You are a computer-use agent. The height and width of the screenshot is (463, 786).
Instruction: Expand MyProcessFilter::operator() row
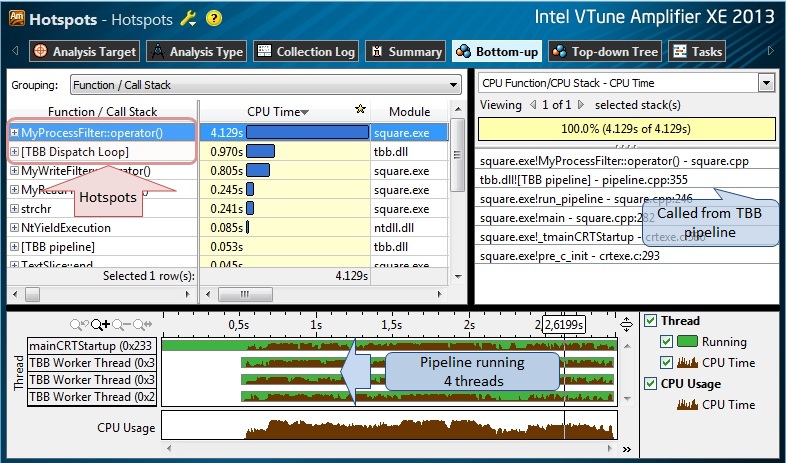[x=14, y=133]
